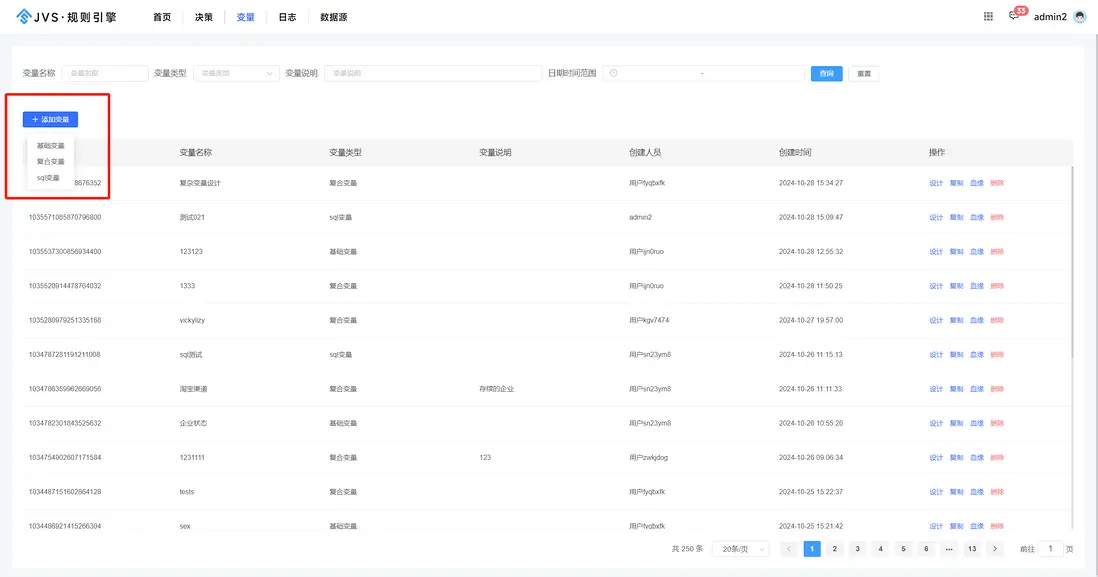Viewport: 1098px width, 577px height.
Task: Go to page 6
Action: [926, 549]
